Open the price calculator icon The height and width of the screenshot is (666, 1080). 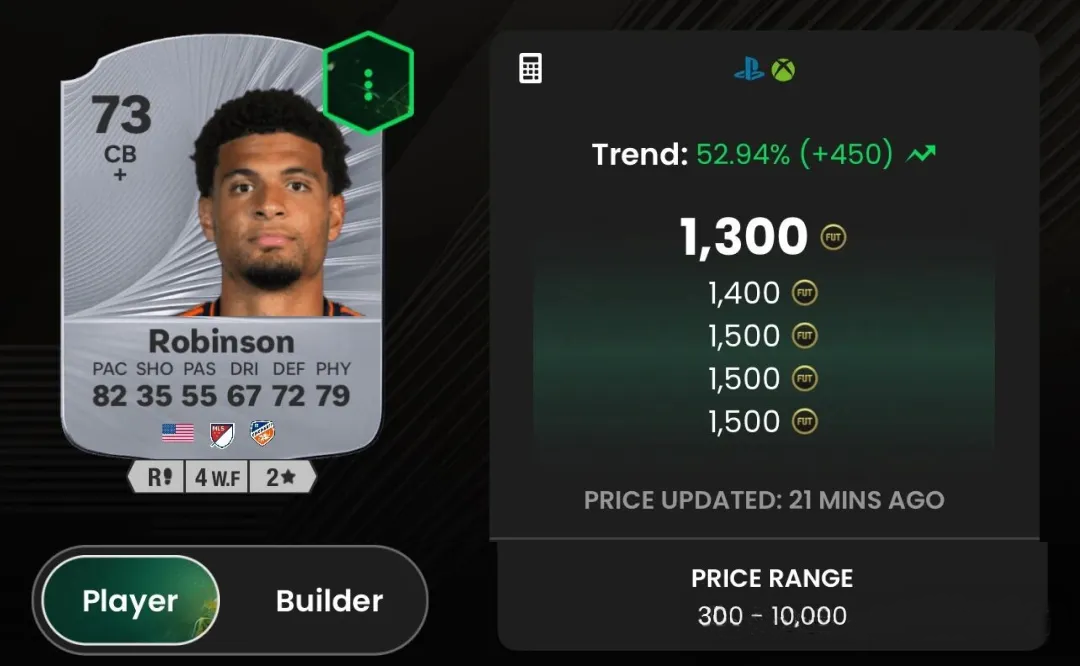[530, 68]
